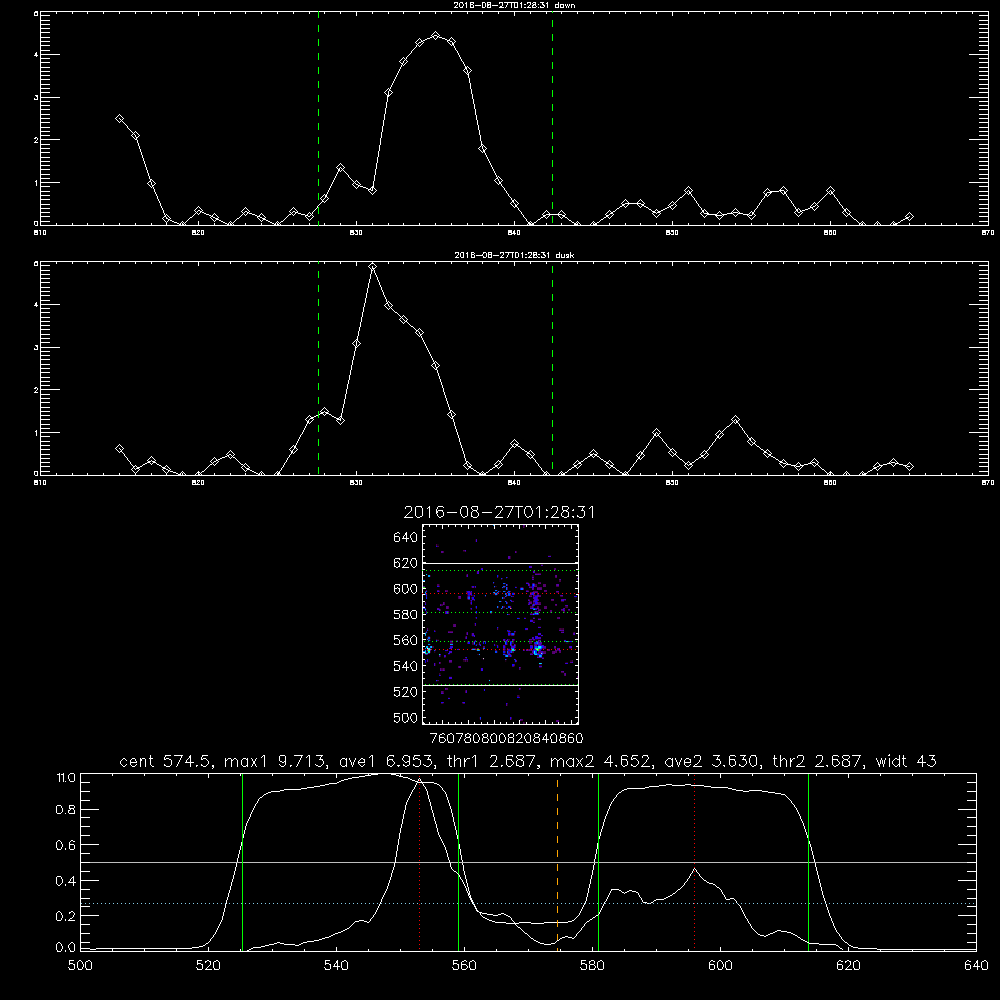
Task: Click the dawn plot title text
Action: point(514,5)
